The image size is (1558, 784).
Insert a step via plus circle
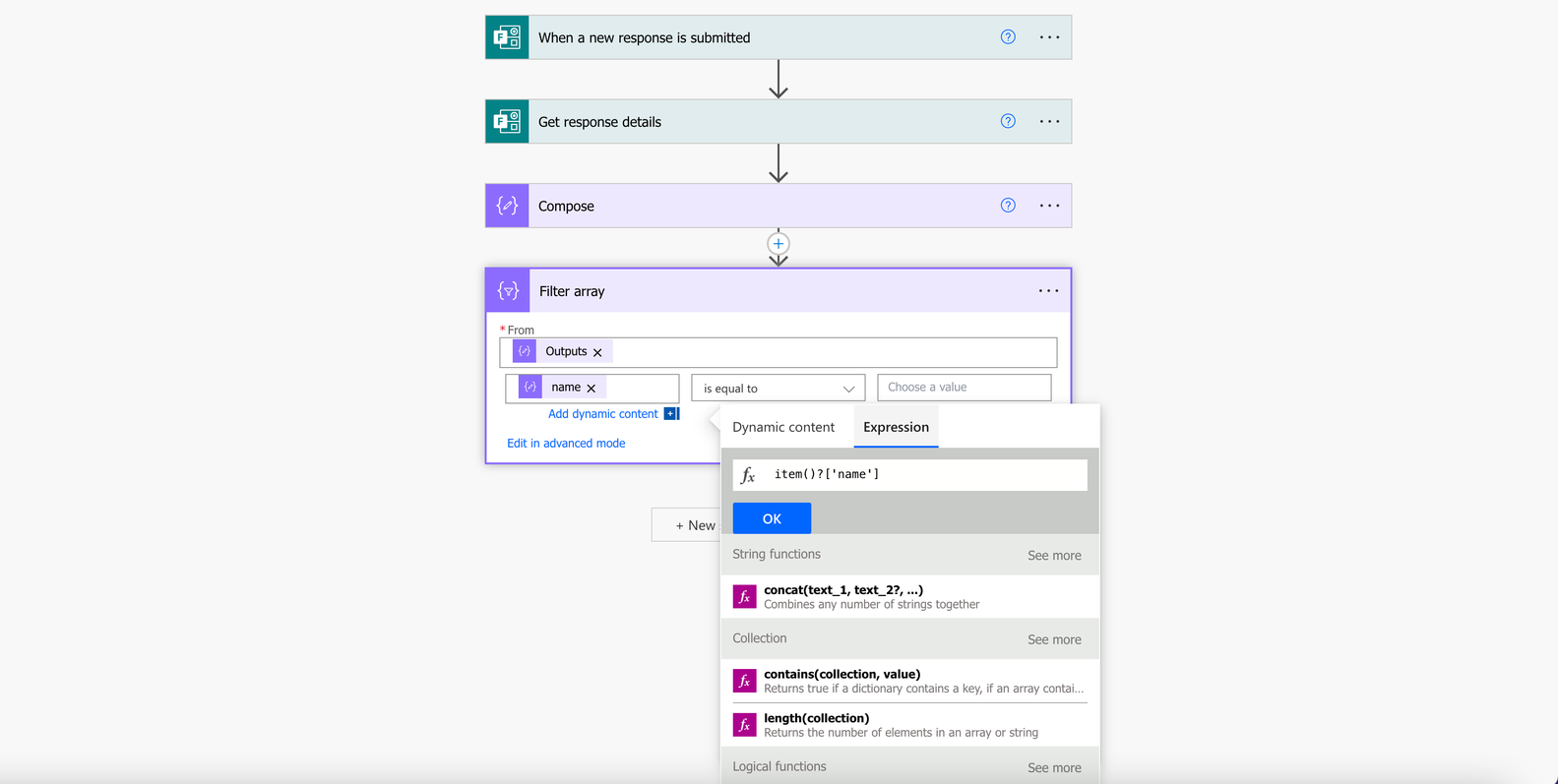pyautogui.click(x=779, y=244)
